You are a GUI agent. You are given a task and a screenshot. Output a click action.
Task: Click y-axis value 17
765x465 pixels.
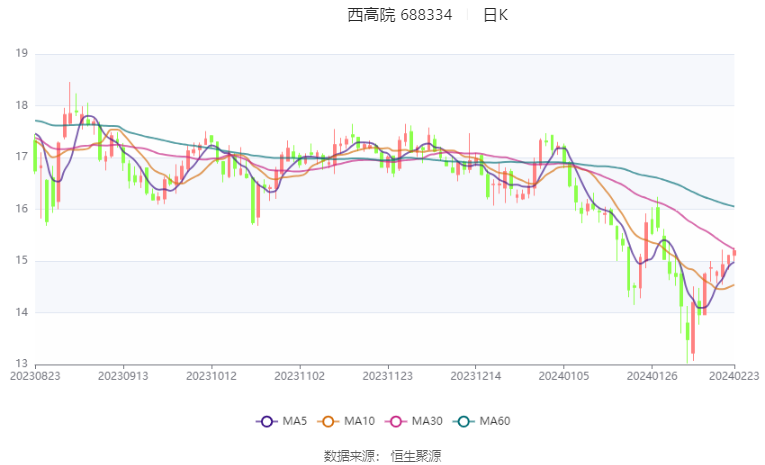point(21,157)
